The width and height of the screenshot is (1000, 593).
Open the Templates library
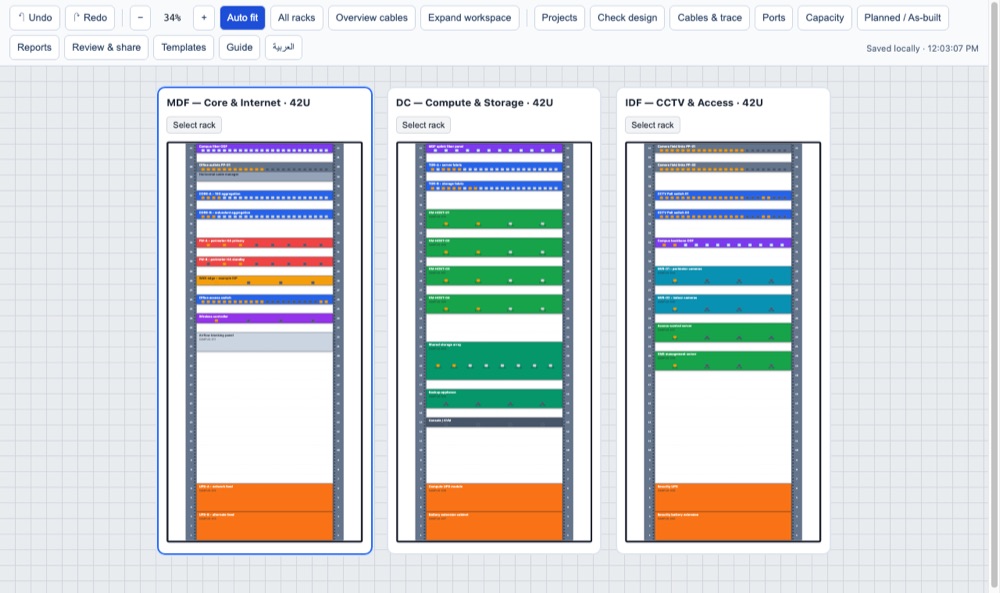[x=184, y=47]
